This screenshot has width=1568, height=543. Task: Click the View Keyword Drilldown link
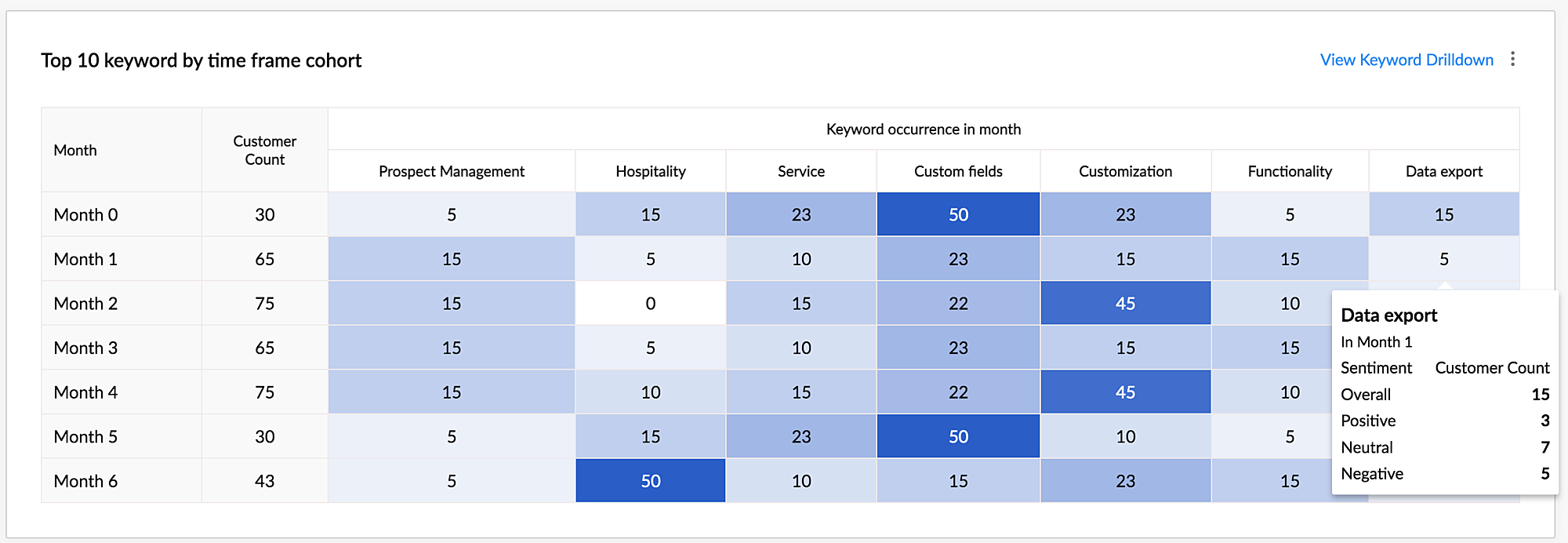[1406, 60]
